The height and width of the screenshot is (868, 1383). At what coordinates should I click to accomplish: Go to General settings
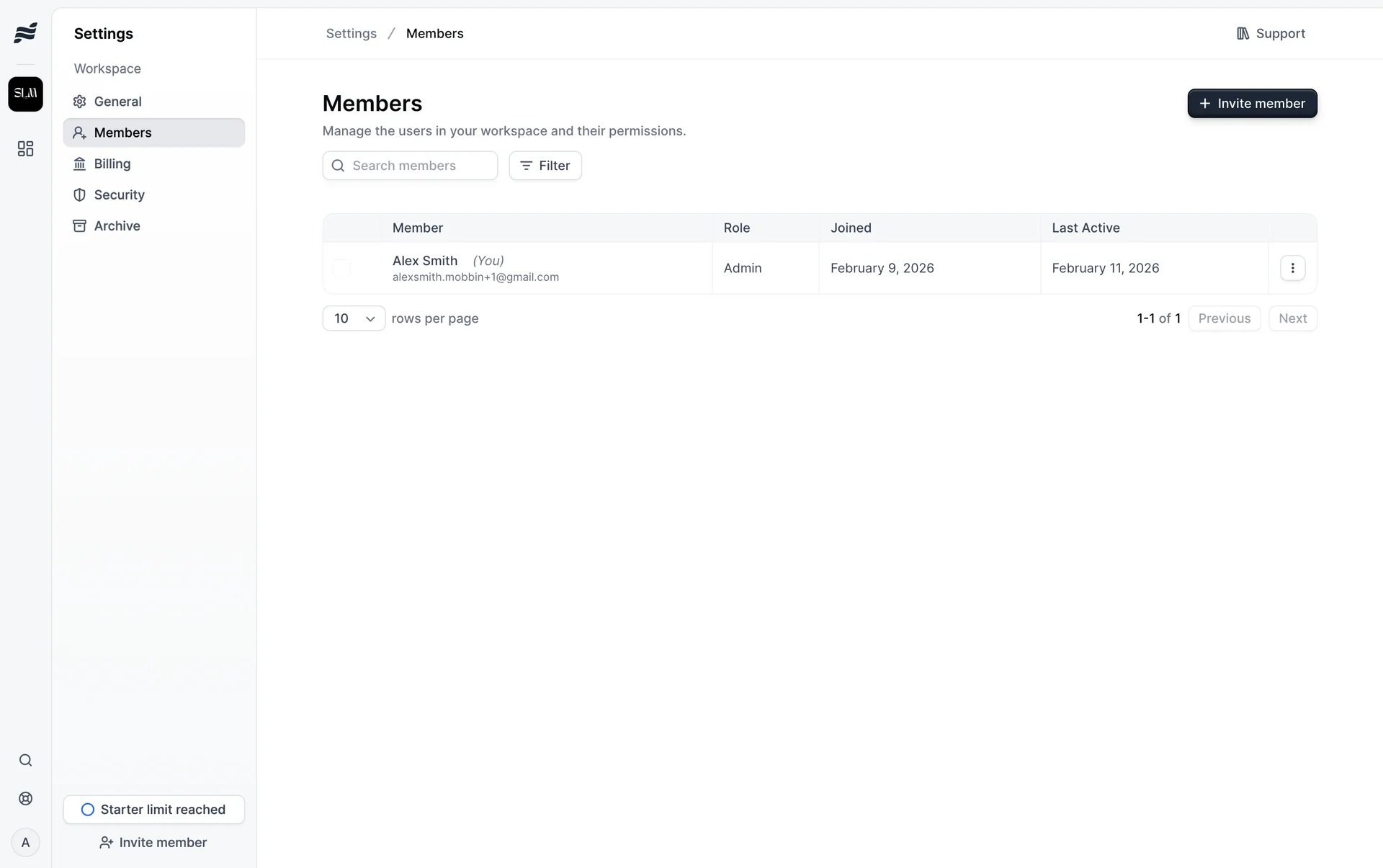point(117,102)
